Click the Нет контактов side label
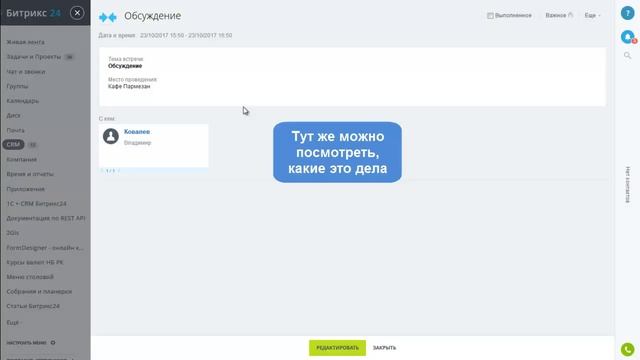The image size is (640, 360). point(628,184)
